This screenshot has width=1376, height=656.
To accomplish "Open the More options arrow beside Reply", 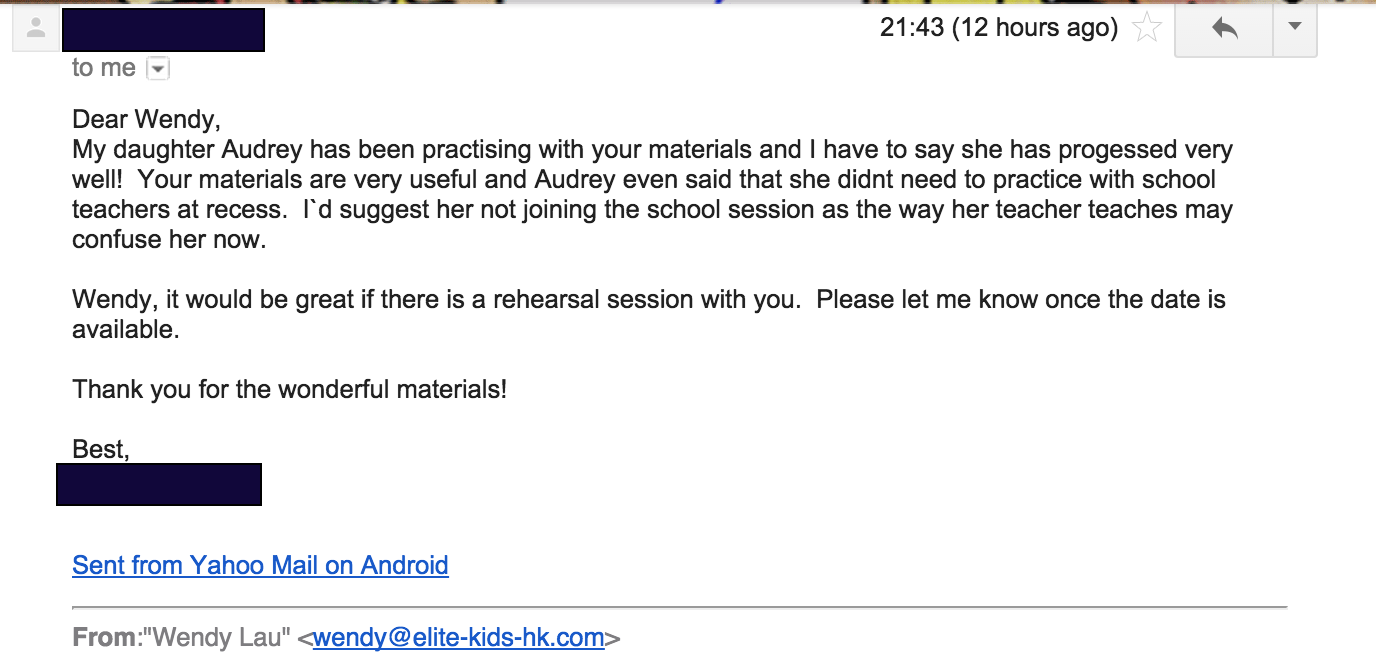I will (x=1295, y=29).
